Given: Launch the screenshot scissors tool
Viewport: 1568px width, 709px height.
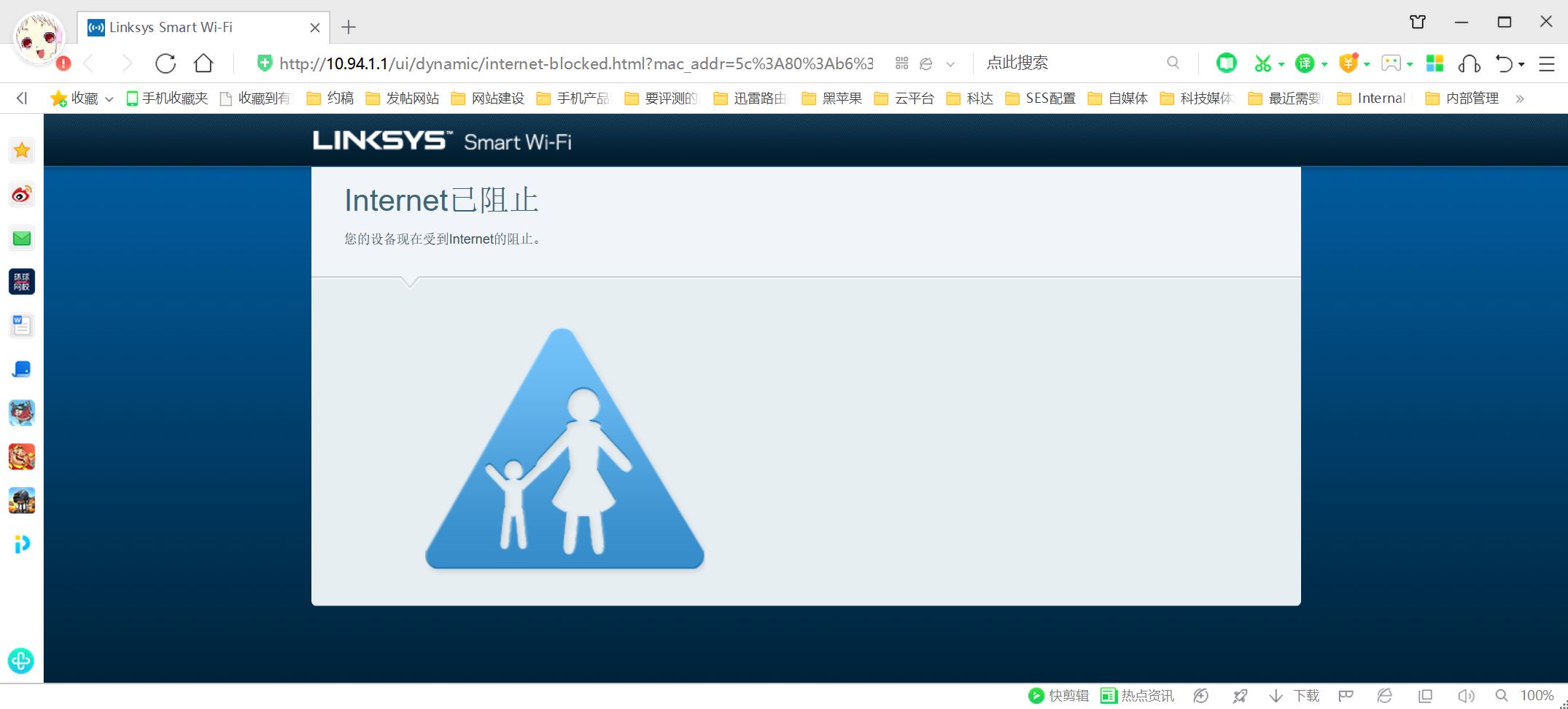Looking at the screenshot, I should 1262,63.
